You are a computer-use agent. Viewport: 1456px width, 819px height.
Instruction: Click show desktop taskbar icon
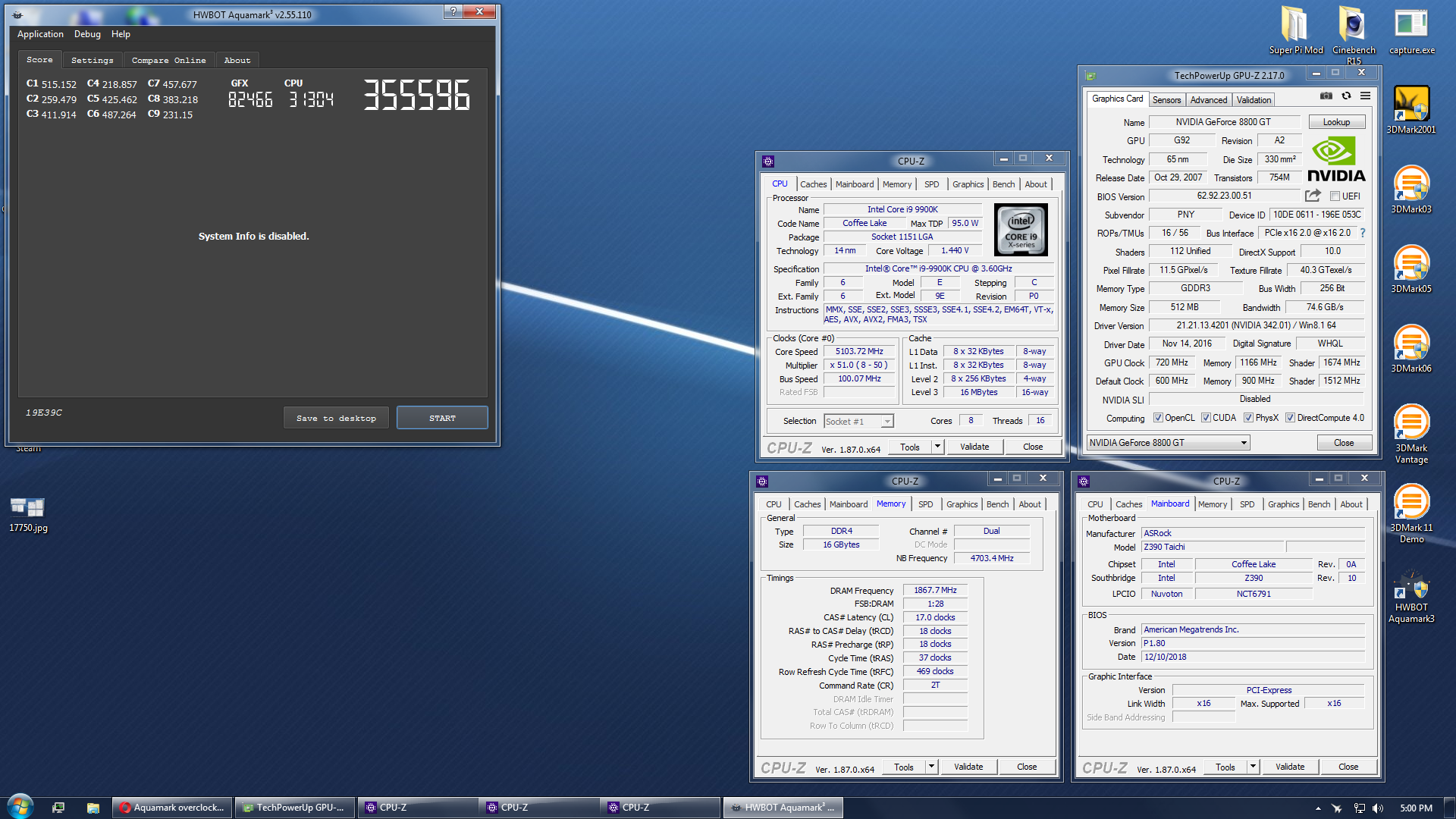(x=58, y=808)
